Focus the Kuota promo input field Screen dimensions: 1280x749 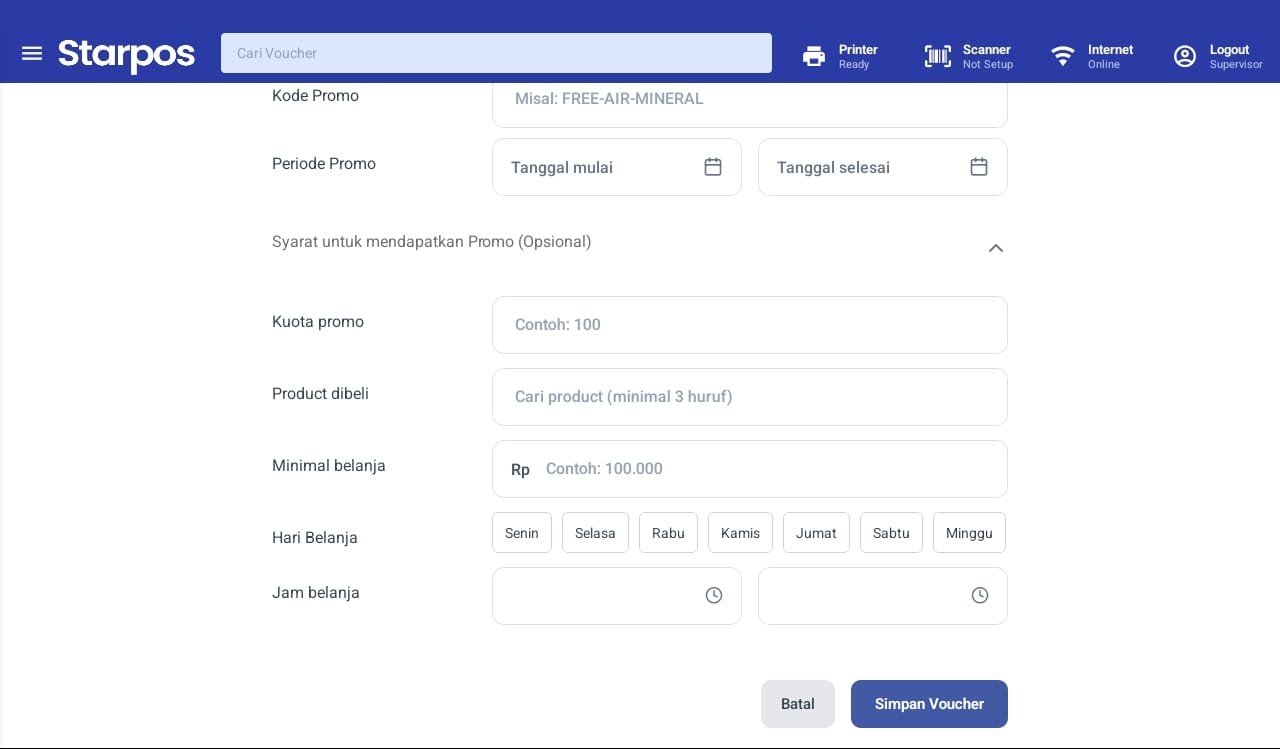coord(750,325)
